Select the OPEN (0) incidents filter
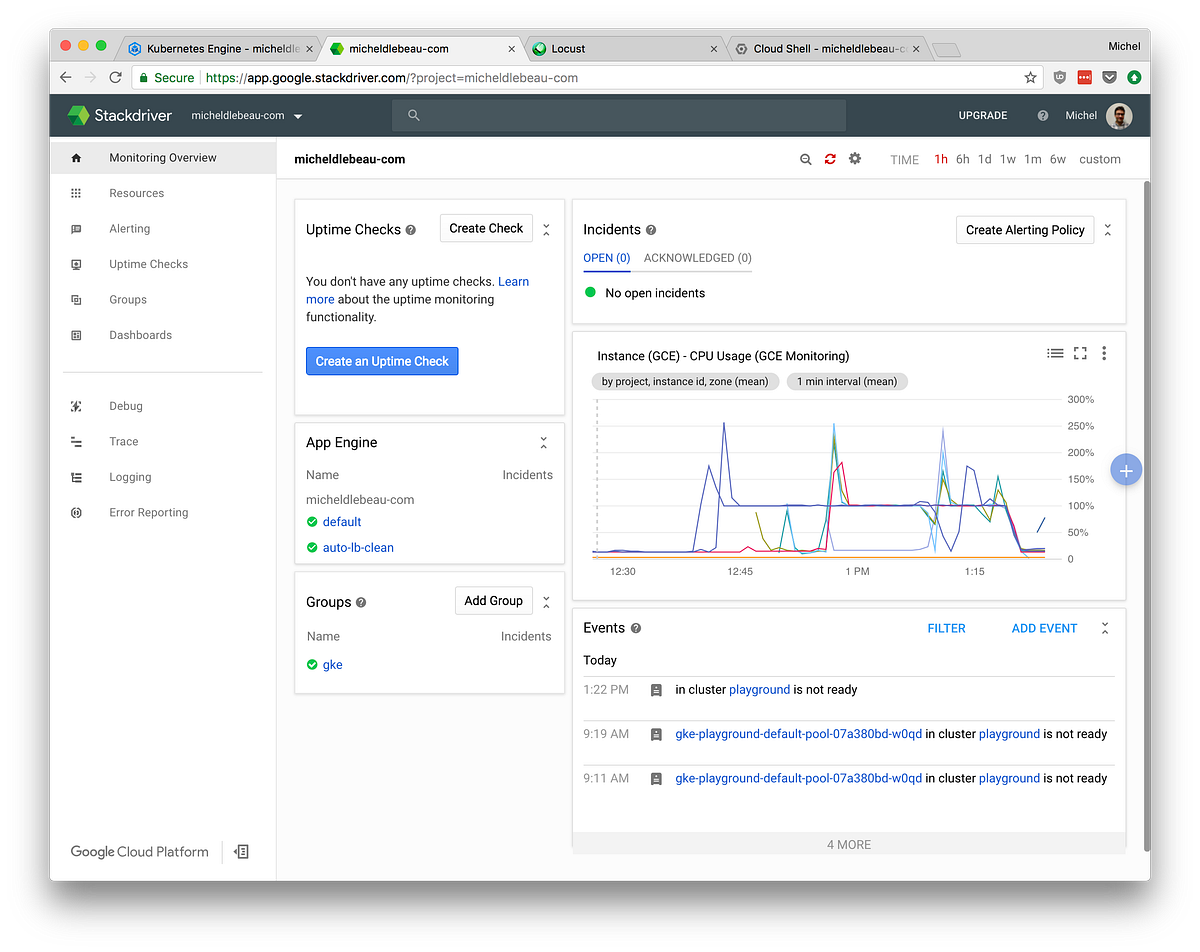Image resolution: width=1200 pixels, height=952 pixels. [607, 258]
